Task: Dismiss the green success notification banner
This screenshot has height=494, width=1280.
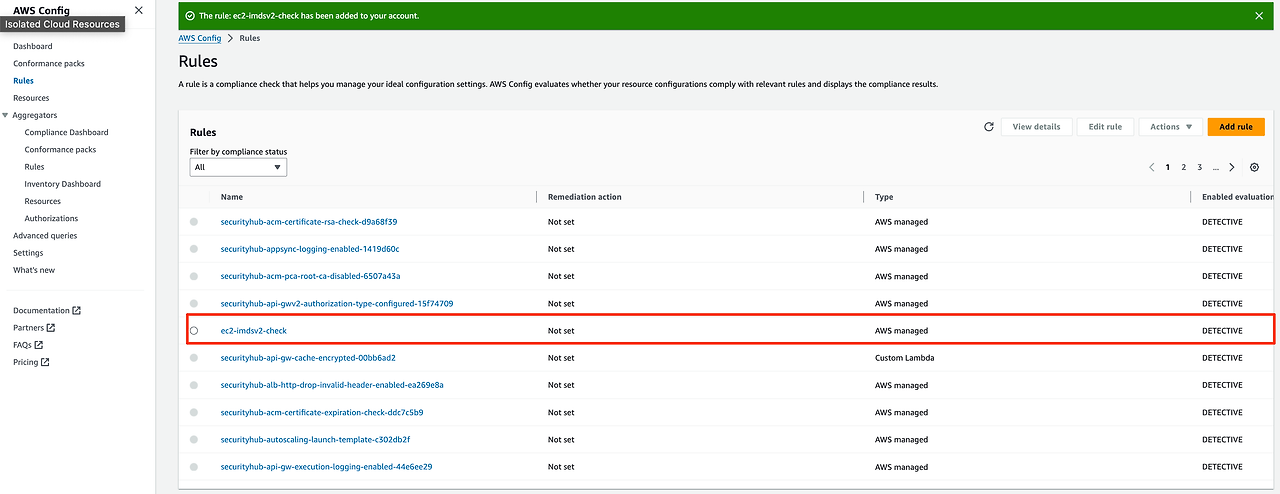Action: pos(1259,16)
